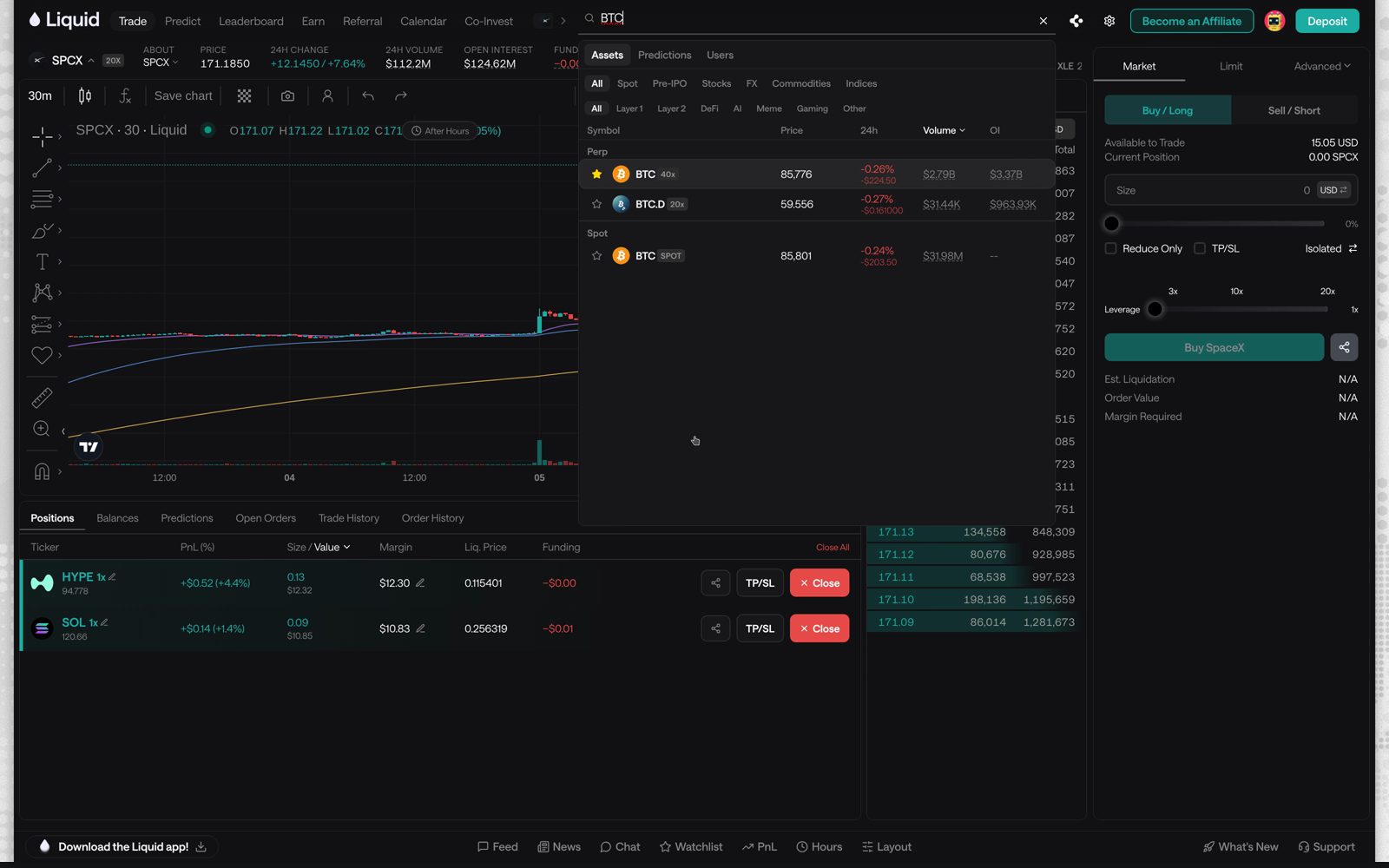This screenshot has width=1389, height=868.
Task: Sort results by Volume column
Action: (x=944, y=130)
